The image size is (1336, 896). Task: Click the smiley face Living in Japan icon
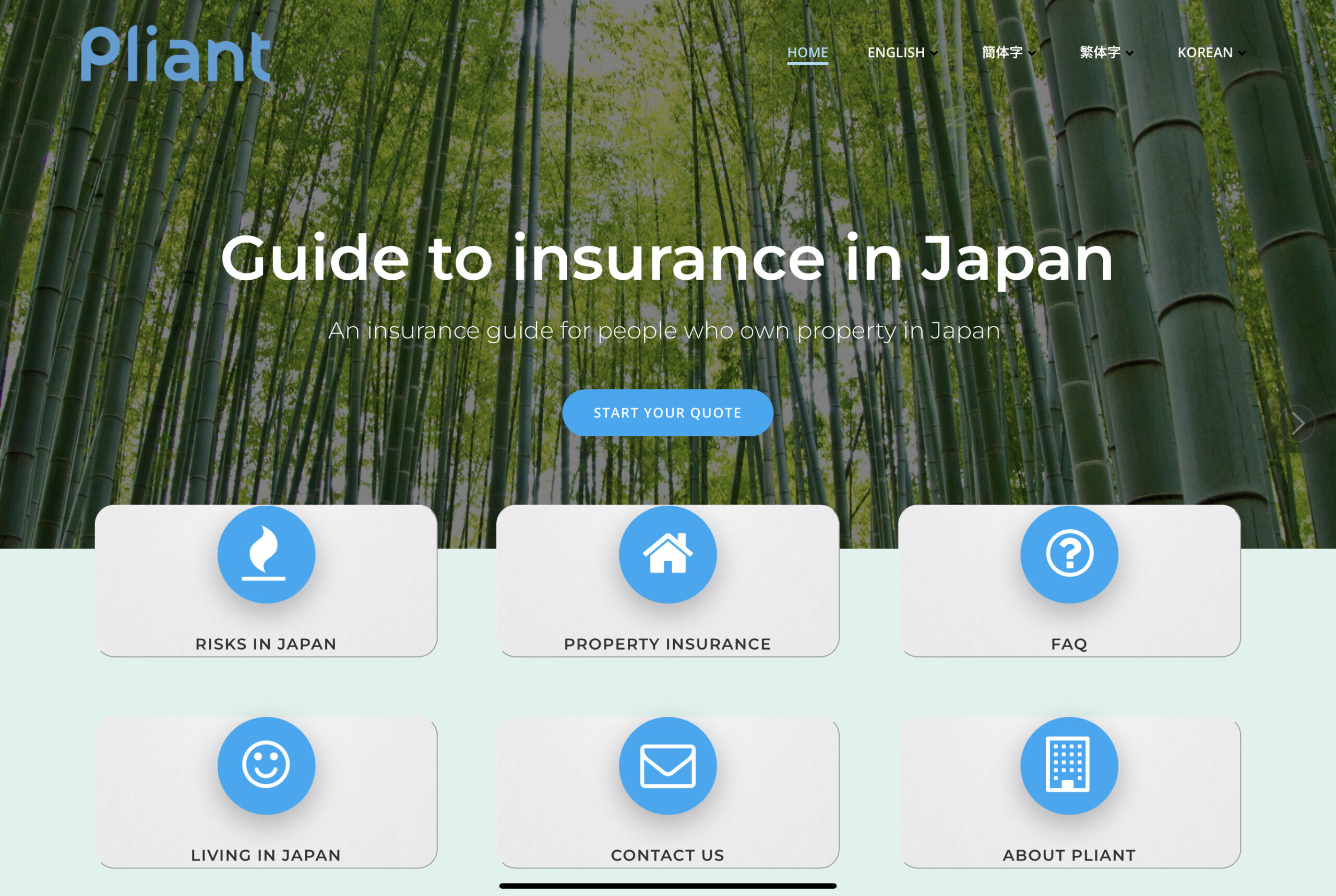click(x=266, y=766)
